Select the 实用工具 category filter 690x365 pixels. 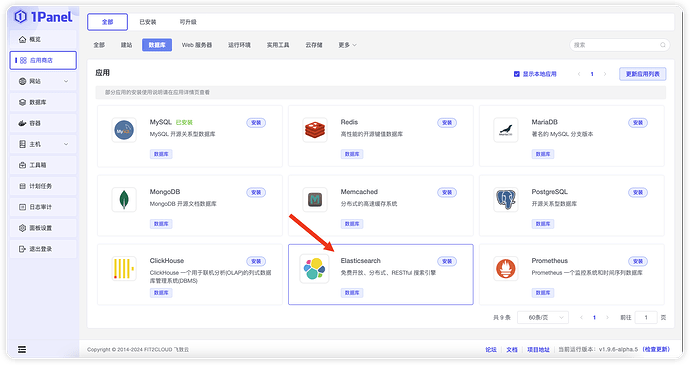pos(278,45)
